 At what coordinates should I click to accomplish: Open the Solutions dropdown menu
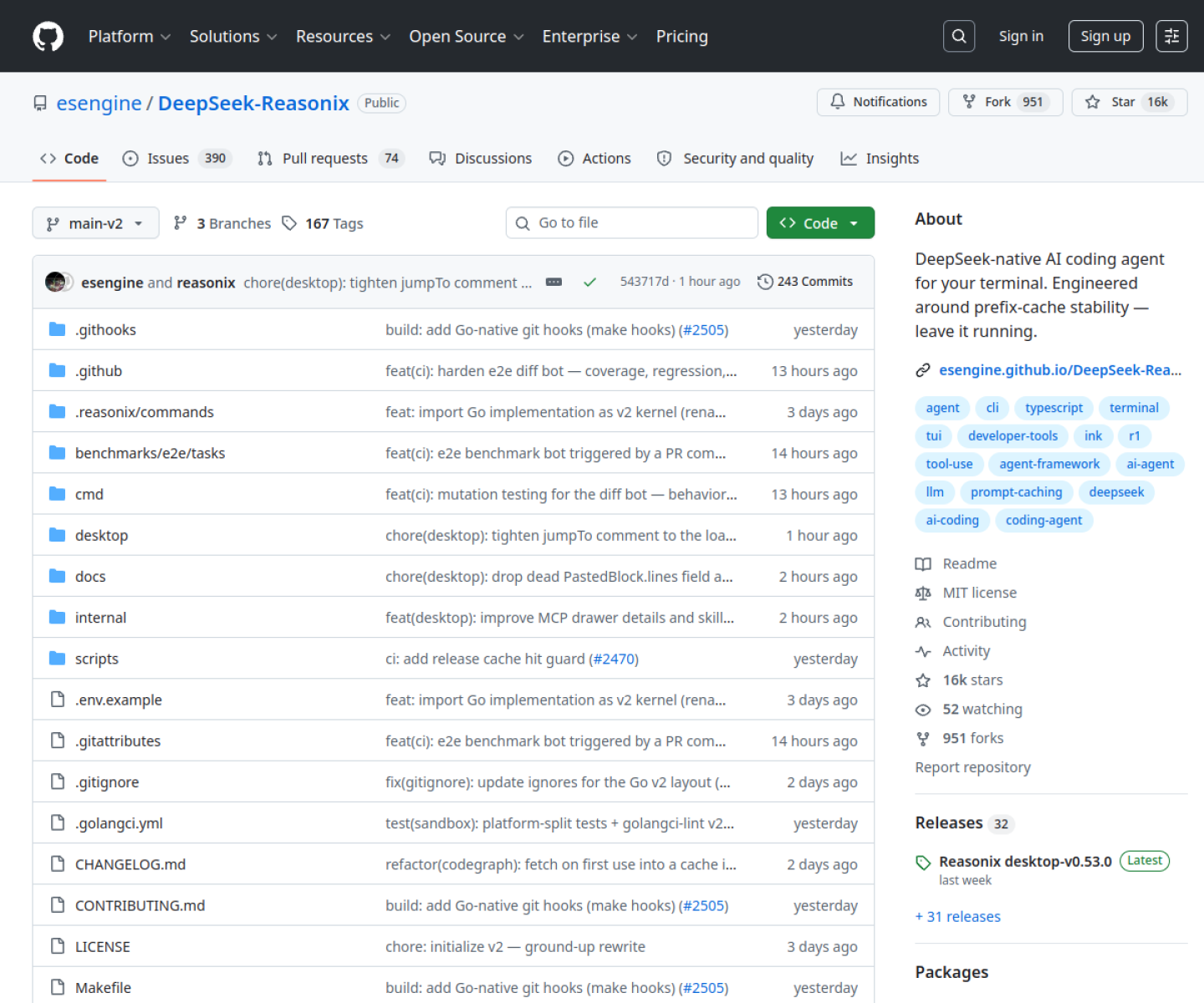pos(233,36)
